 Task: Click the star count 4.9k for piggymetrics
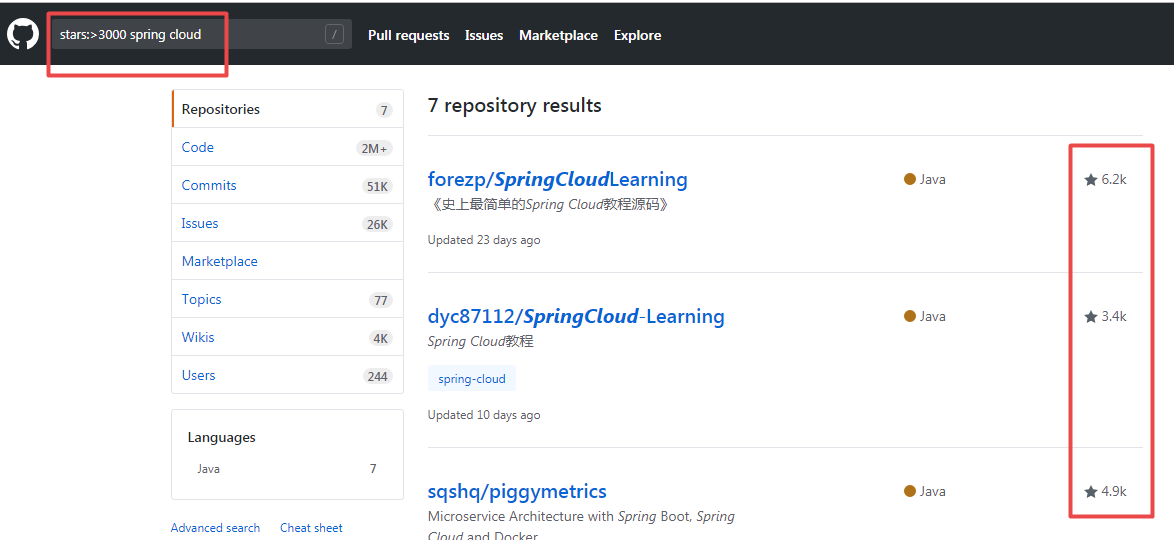tap(1105, 491)
